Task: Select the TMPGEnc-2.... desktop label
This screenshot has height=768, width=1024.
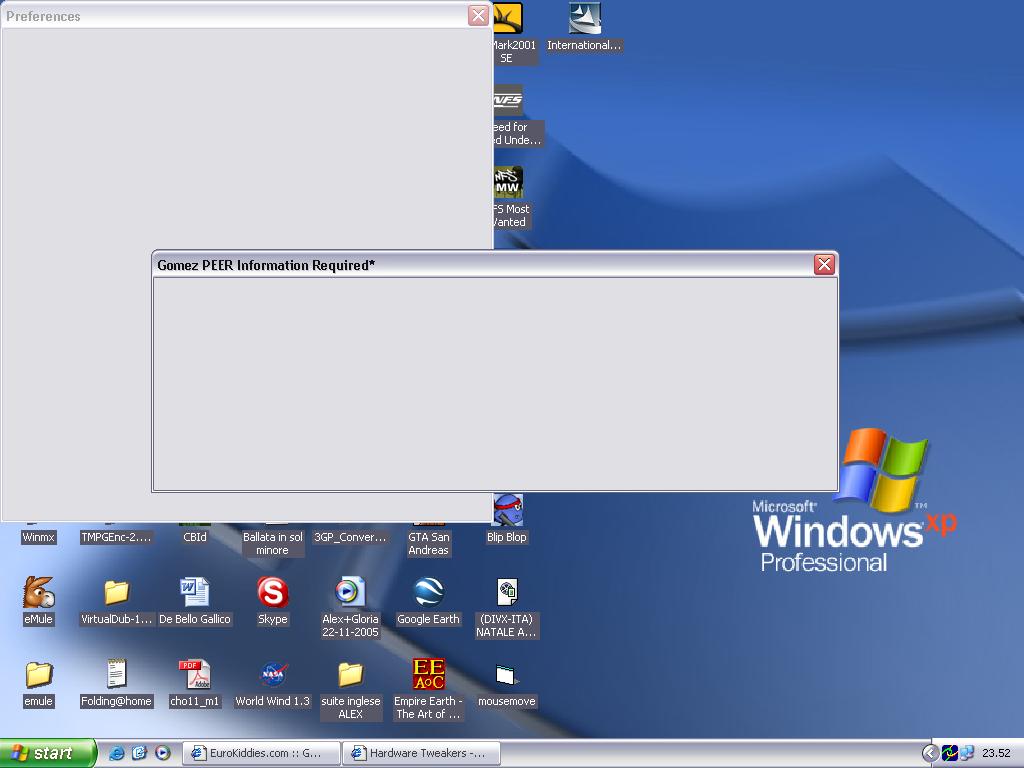Action: click(x=116, y=537)
